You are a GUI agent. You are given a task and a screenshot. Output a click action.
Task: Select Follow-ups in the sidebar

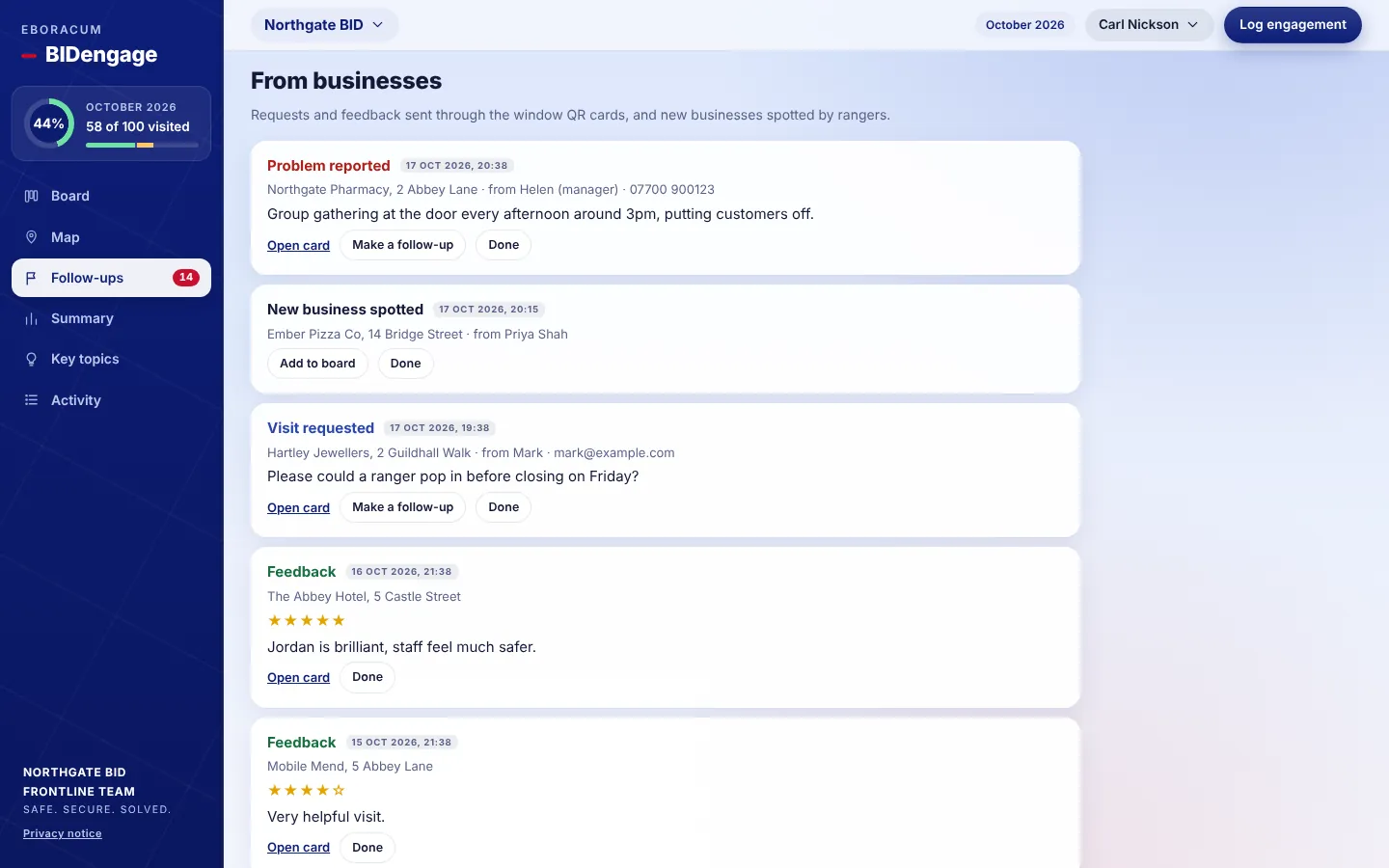111,278
